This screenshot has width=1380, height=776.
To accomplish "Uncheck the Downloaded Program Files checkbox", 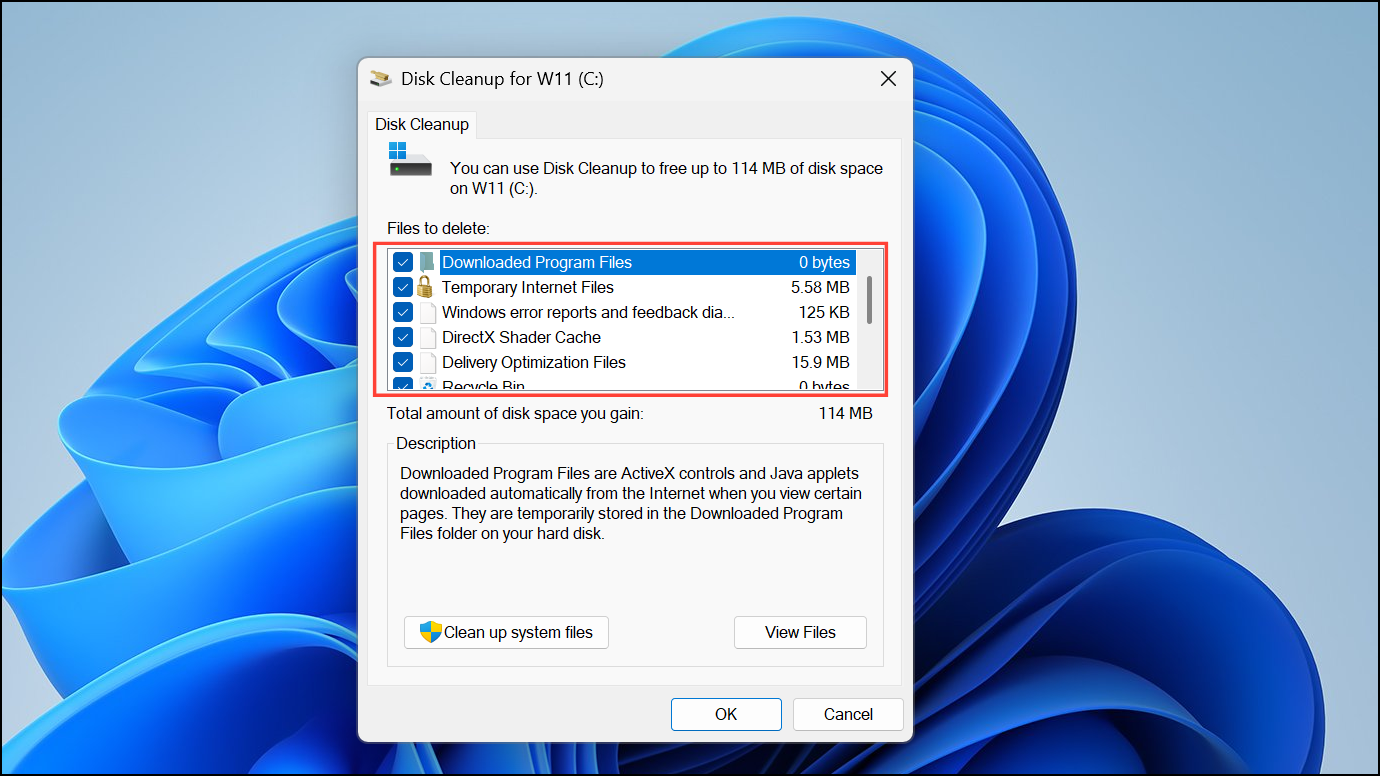I will click(x=403, y=262).
